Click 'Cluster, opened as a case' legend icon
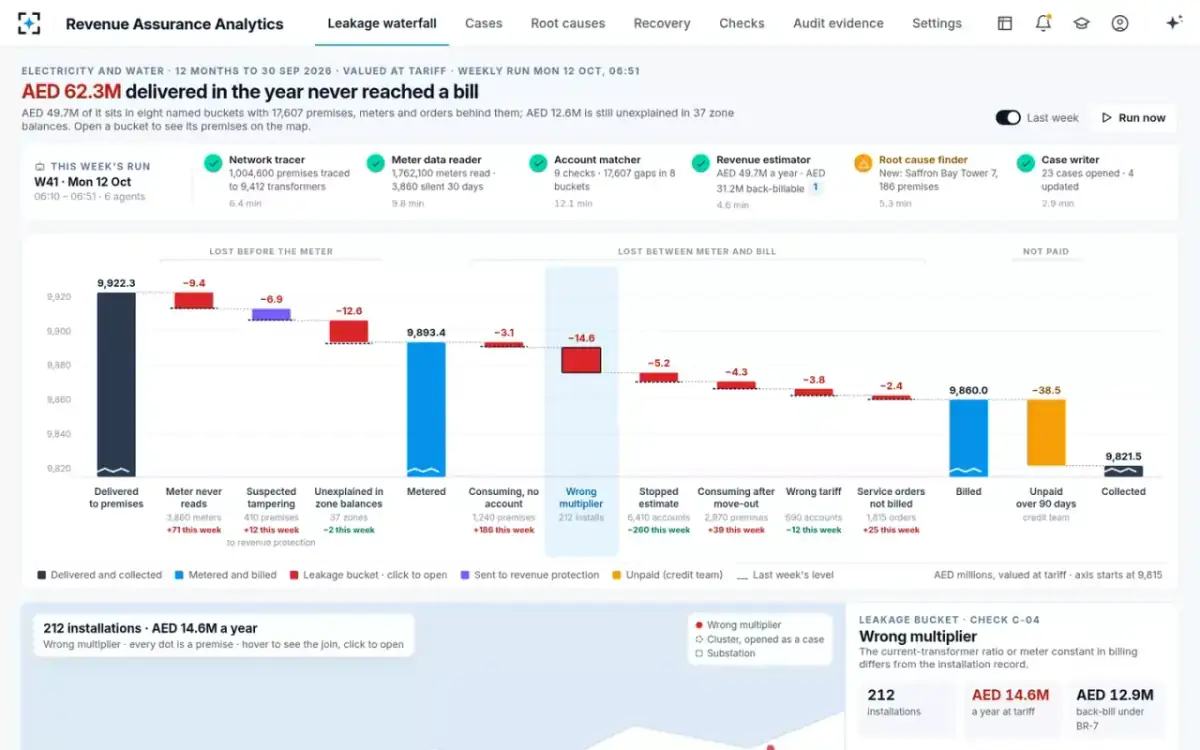This screenshot has height=750, width=1200. (698, 639)
